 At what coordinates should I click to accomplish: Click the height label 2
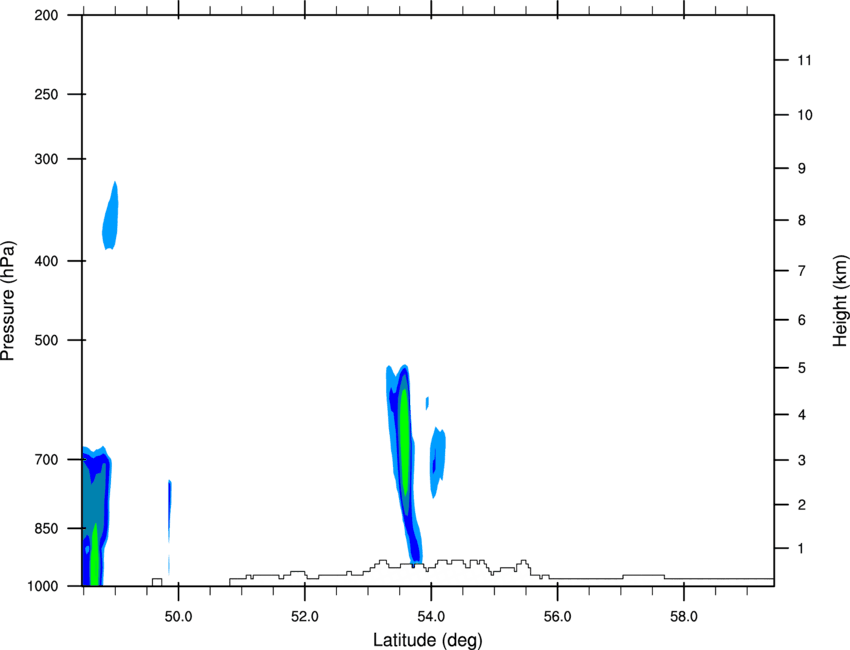802,505
